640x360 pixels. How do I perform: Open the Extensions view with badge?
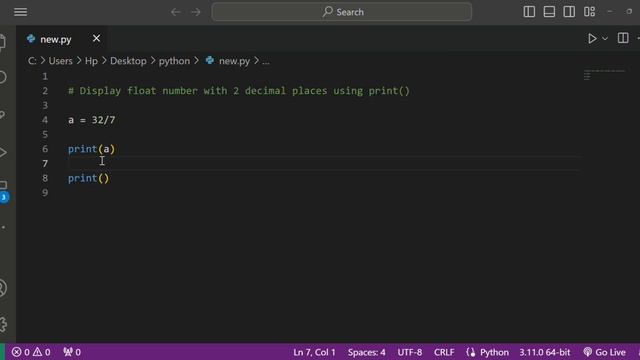[3, 191]
